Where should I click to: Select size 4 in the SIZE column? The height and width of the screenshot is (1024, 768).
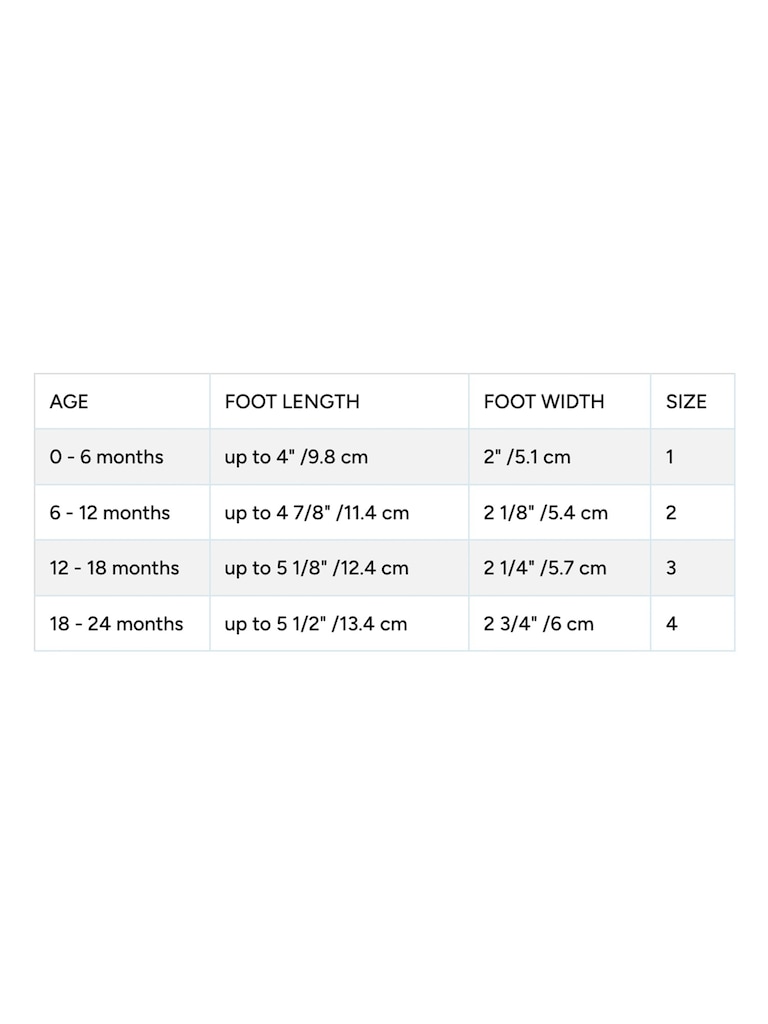coord(671,624)
